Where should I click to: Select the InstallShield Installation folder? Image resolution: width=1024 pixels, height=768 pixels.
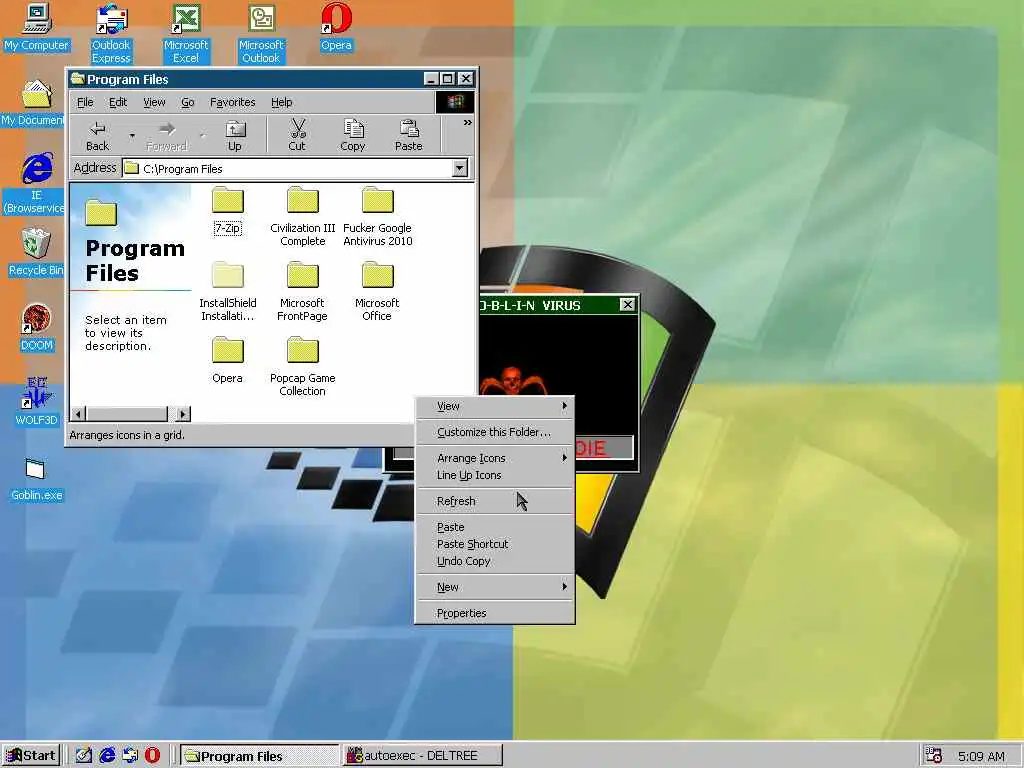click(227, 291)
